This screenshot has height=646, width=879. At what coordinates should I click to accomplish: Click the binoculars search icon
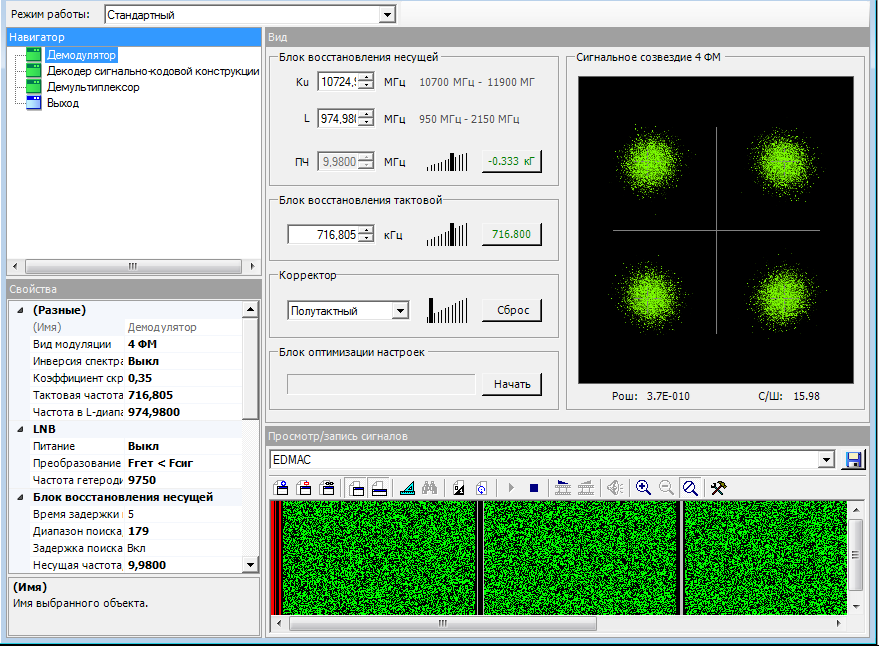tap(430, 488)
